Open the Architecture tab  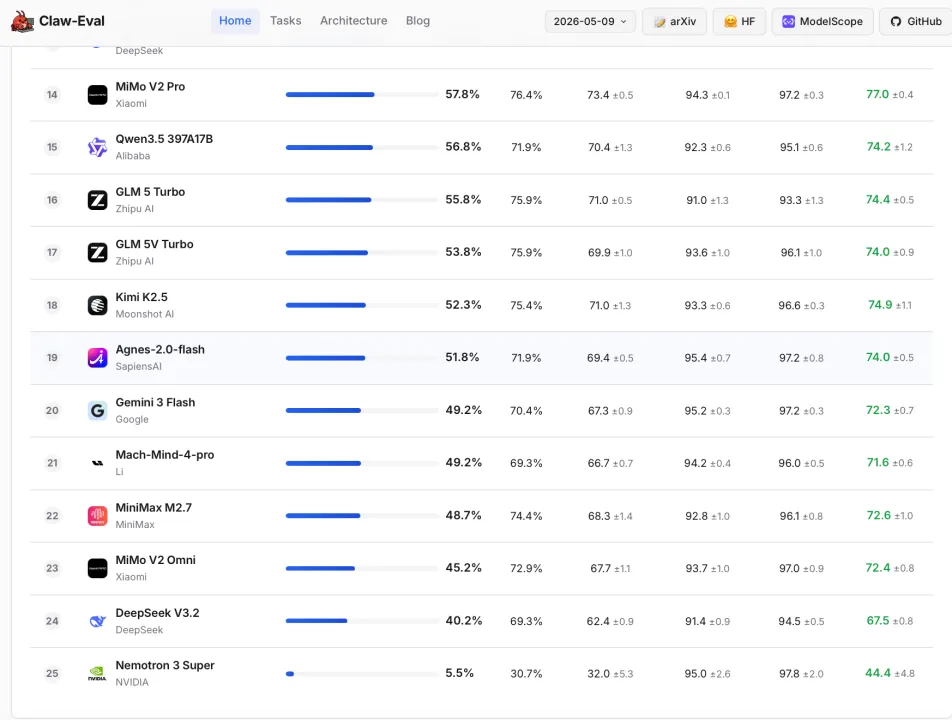pyautogui.click(x=353, y=21)
